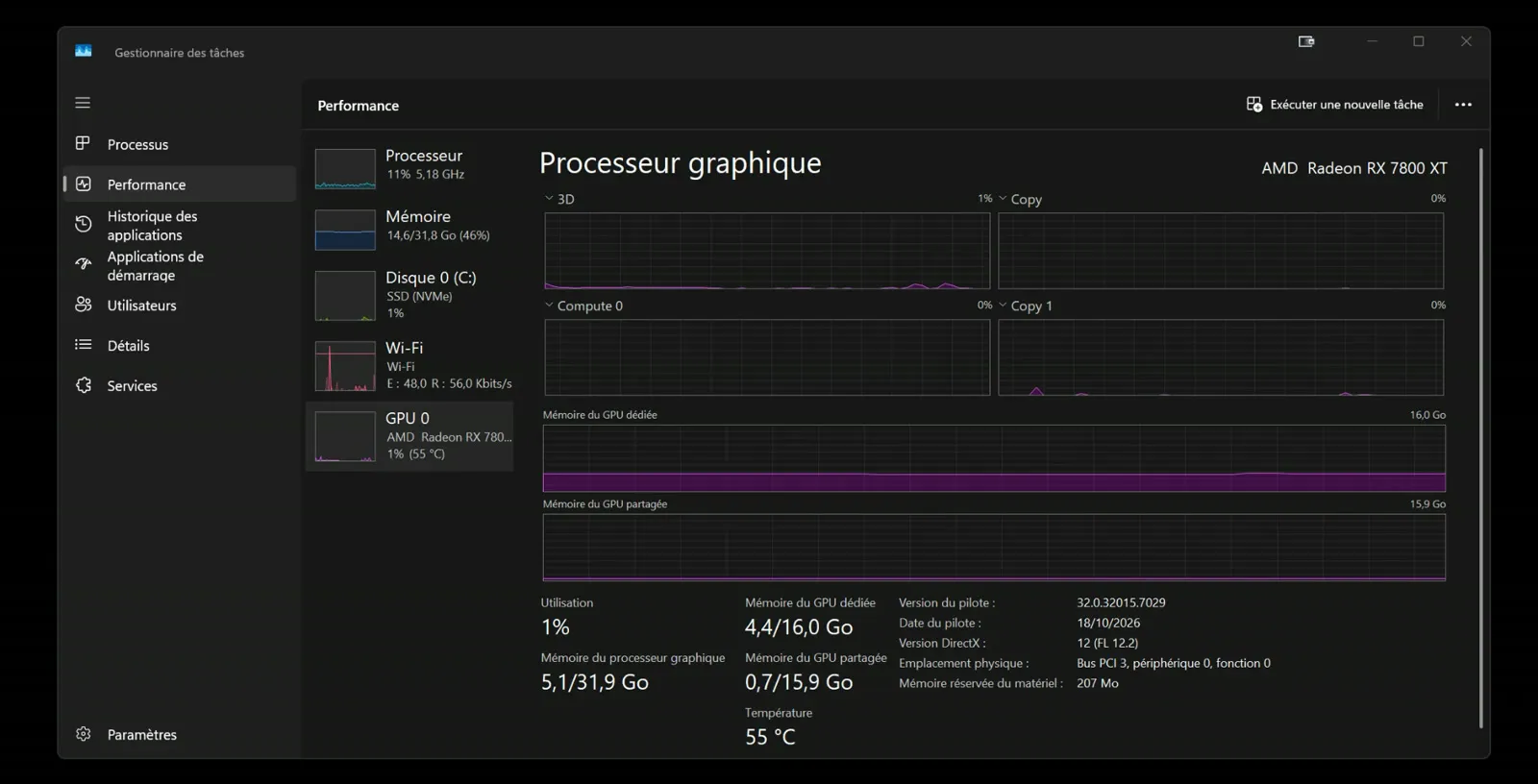
Task: Click the Services puzzle-gear icon
Action: [x=84, y=385]
